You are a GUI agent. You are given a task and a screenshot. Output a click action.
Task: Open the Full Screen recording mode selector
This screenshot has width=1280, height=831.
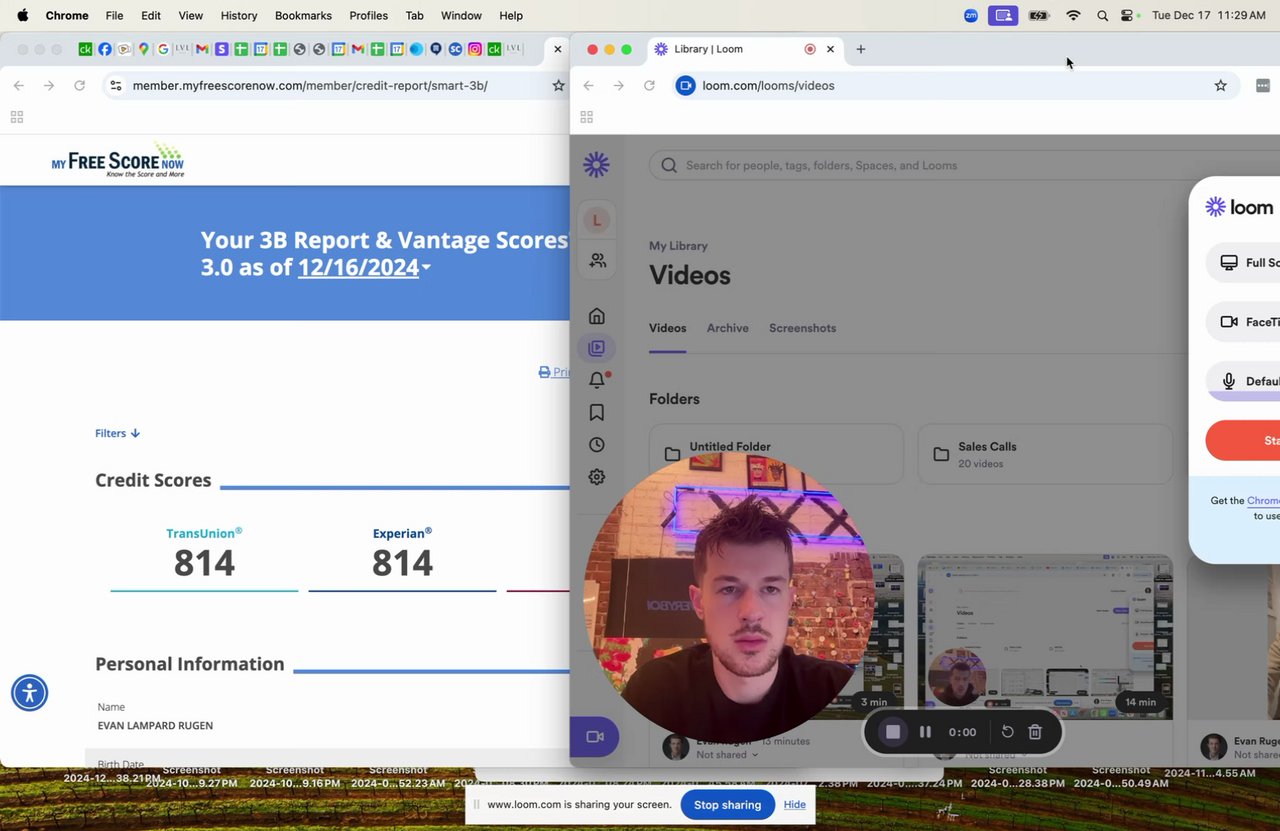[1243, 263]
